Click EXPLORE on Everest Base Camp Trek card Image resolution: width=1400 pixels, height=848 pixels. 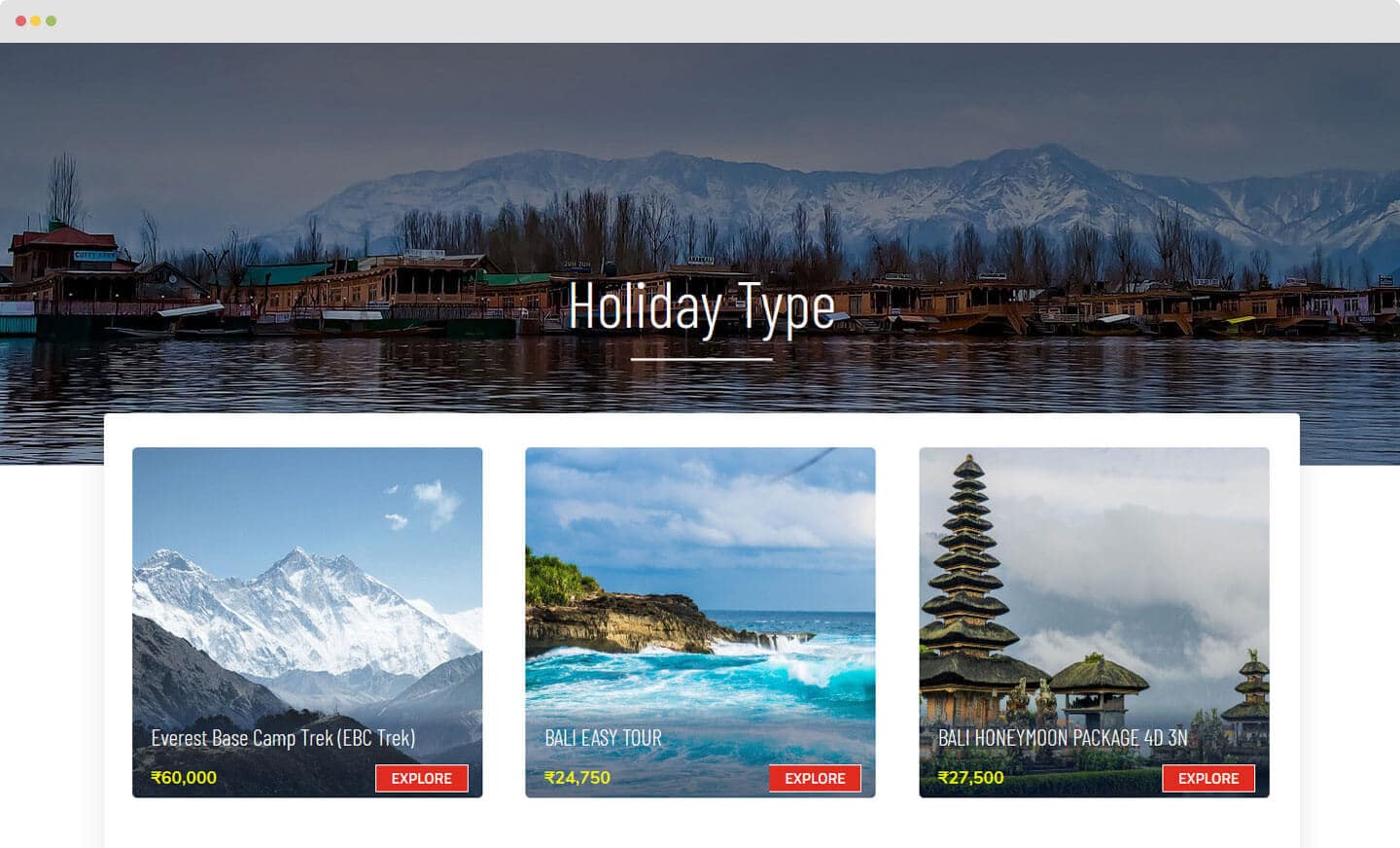pos(422,778)
